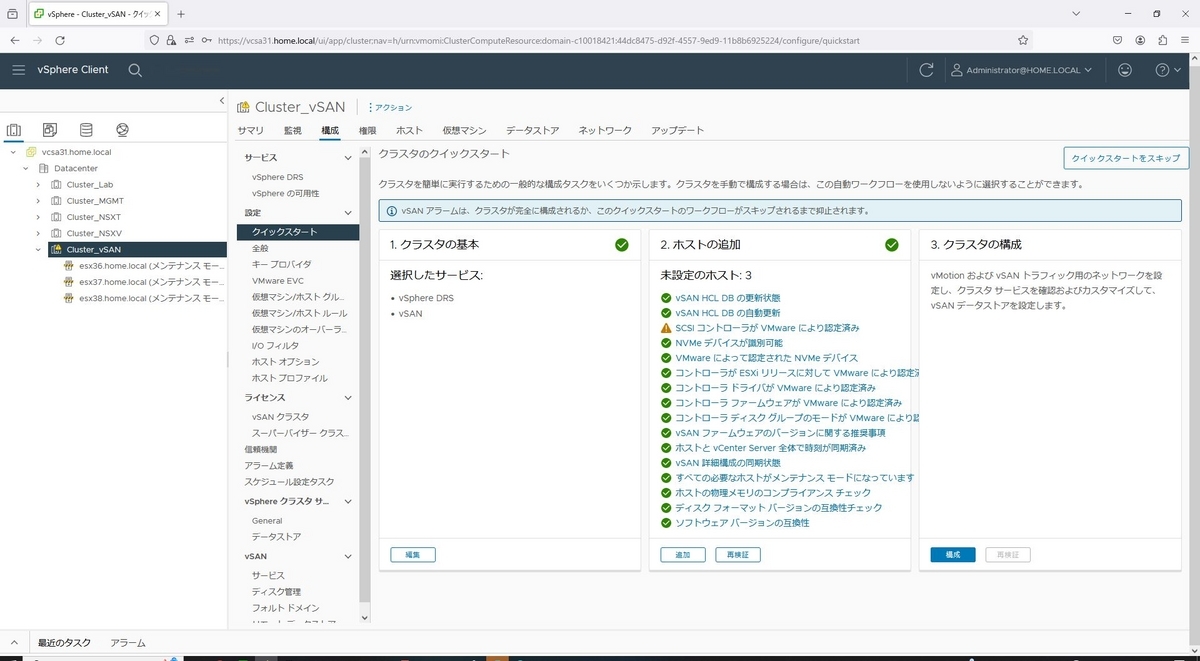Collapse the vSAN section chevron in the configure menu
This screenshot has height=661, width=1200.
348,557
